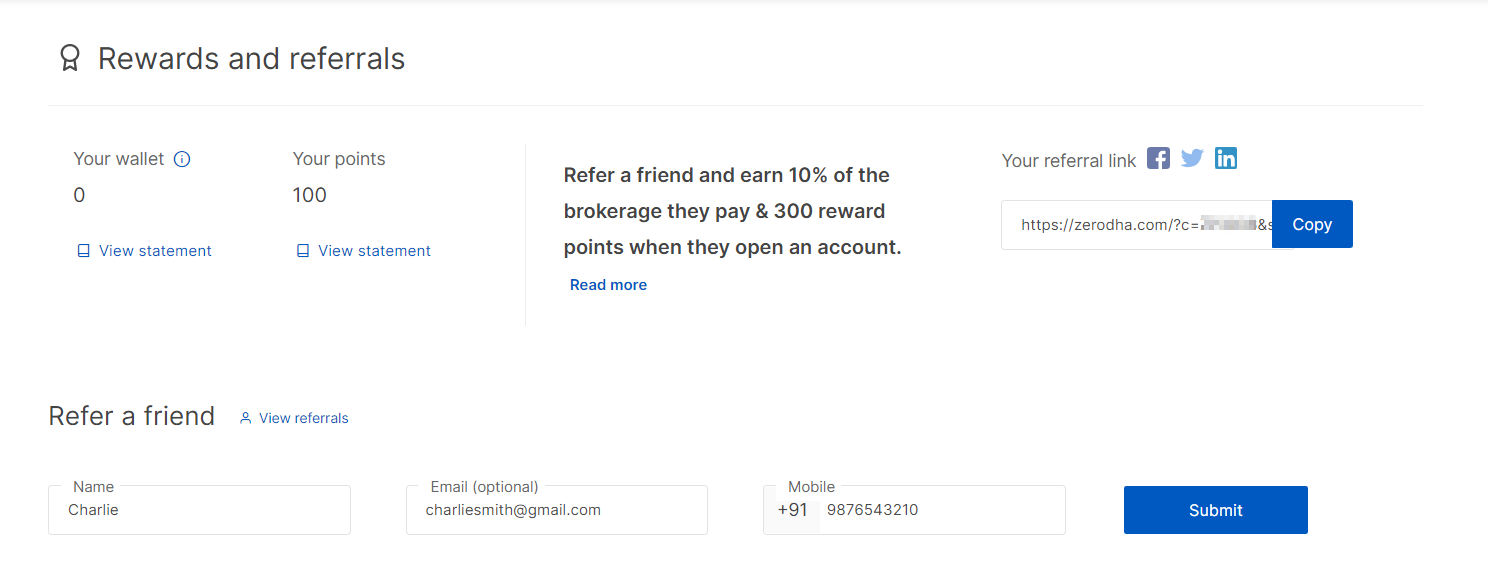Click the +91 country code prefix
The height and width of the screenshot is (570, 1488).
point(792,510)
